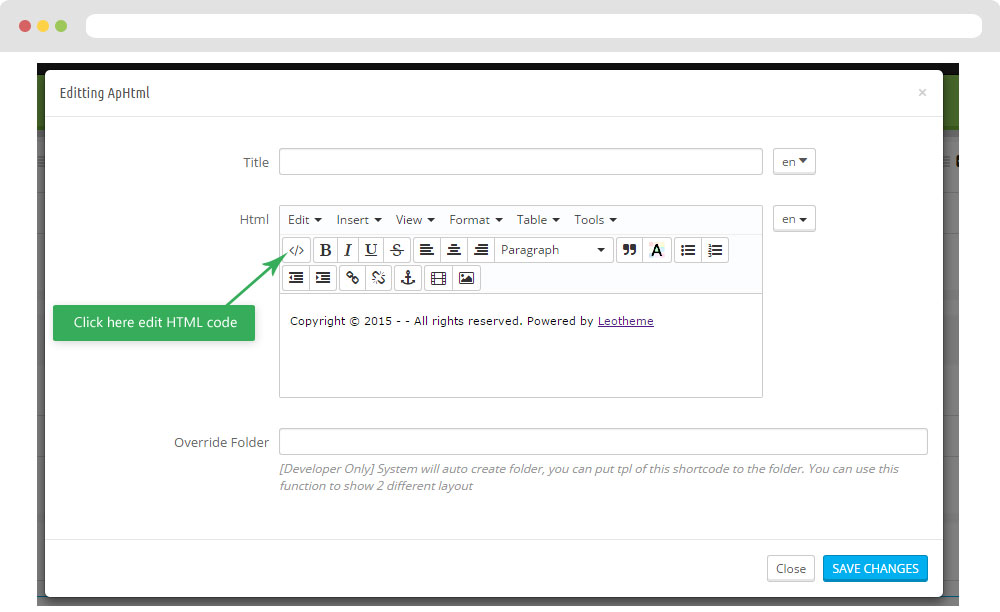Open the Title language 'en' dropdown
This screenshot has height=612, width=1000.
(x=794, y=162)
